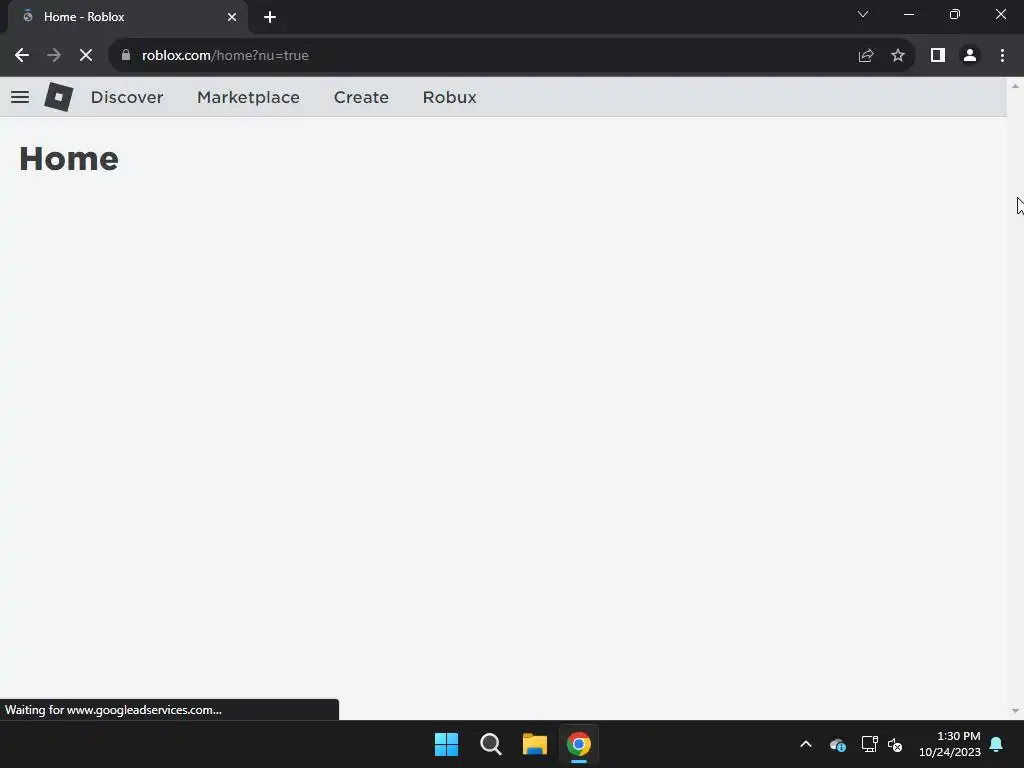Viewport: 1024px width, 768px height.
Task: Open the Chrome profile menu
Action: pyautogui.click(x=970, y=56)
